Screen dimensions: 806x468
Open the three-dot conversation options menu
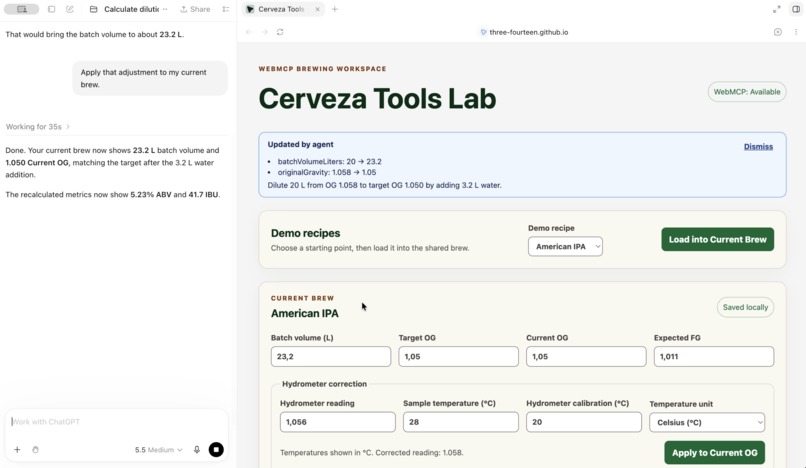(165, 9)
